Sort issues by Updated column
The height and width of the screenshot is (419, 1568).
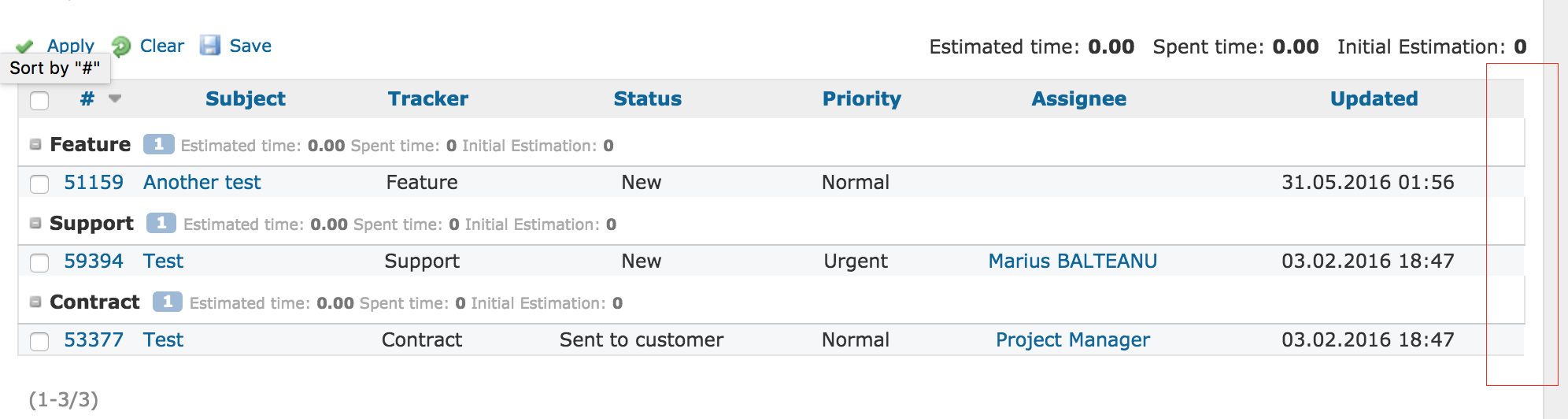(x=1374, y=98)
